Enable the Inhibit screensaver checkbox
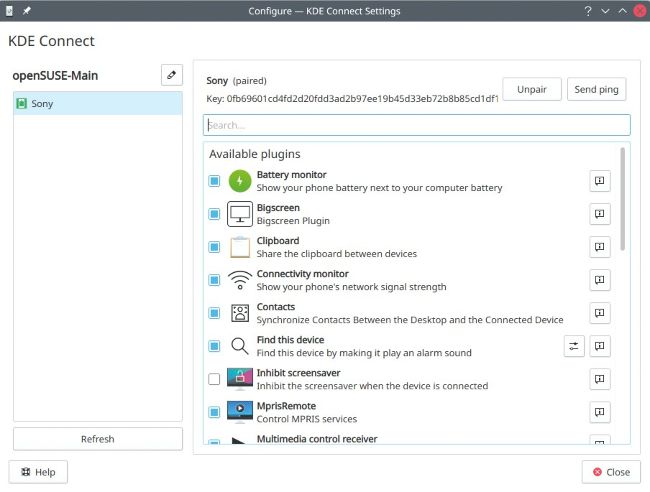The height and width of the screenshot is (492, 650). [x=214, y=379]
